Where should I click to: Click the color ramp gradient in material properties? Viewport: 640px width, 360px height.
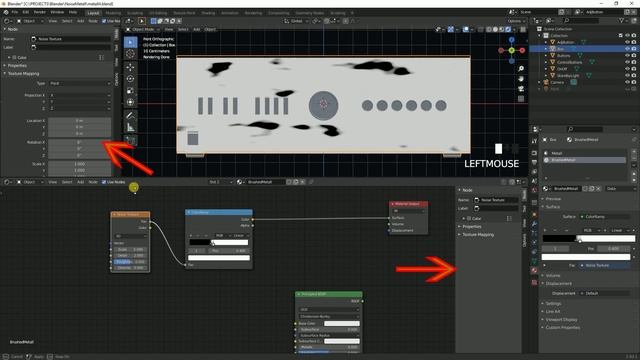[x=589, y=238]
